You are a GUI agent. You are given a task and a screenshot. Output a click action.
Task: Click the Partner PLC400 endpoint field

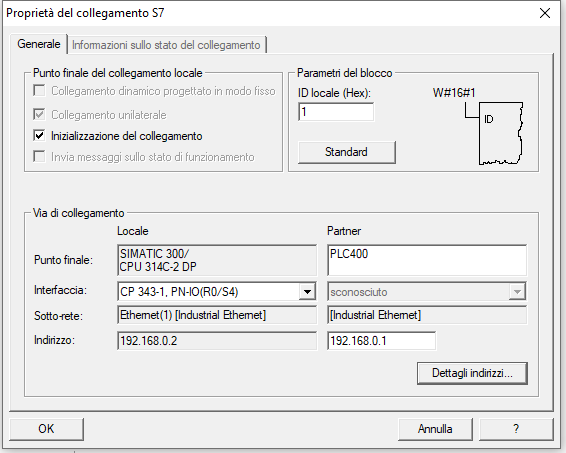[427, 260]
